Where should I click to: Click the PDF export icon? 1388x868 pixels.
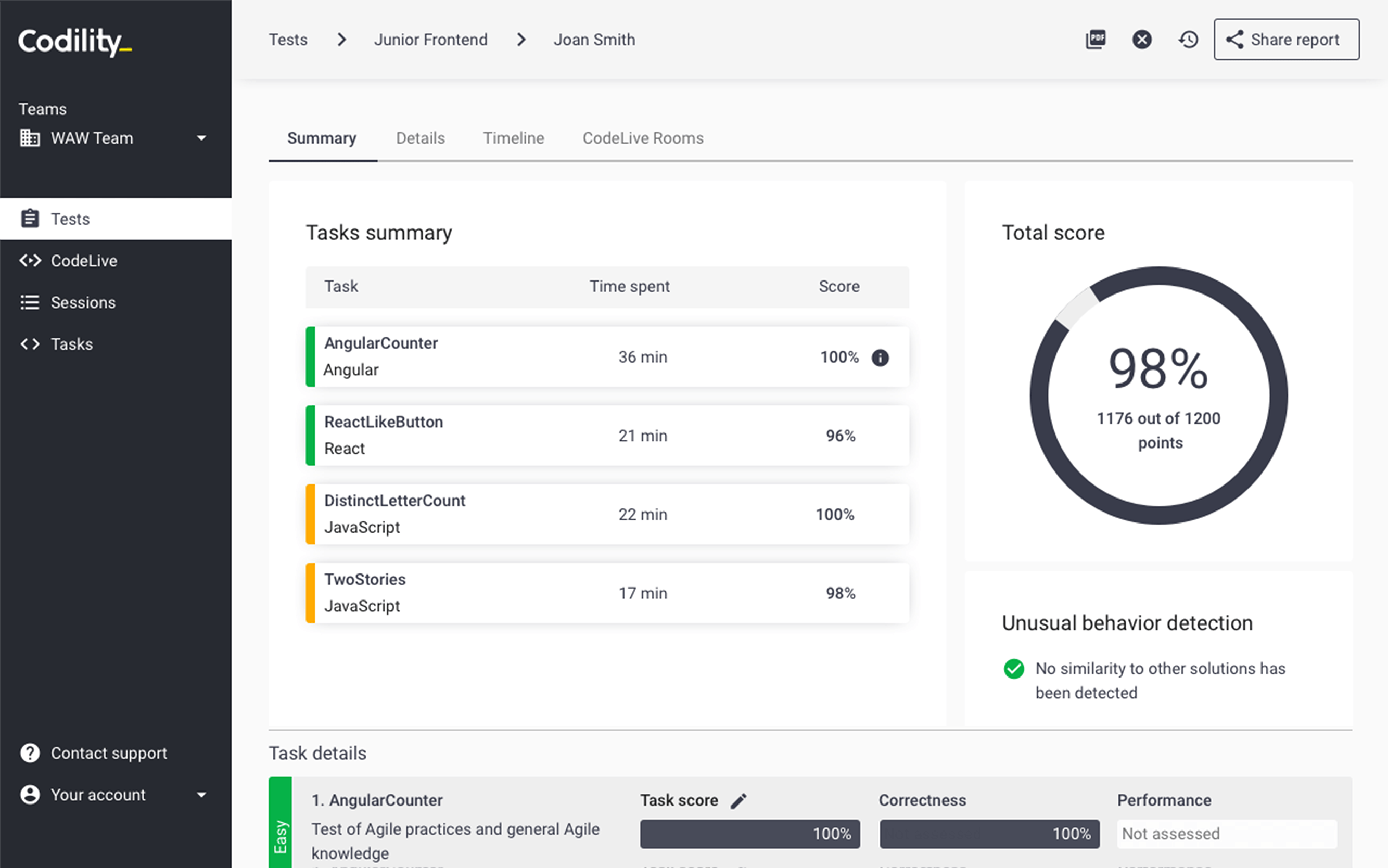(1096, 40)
